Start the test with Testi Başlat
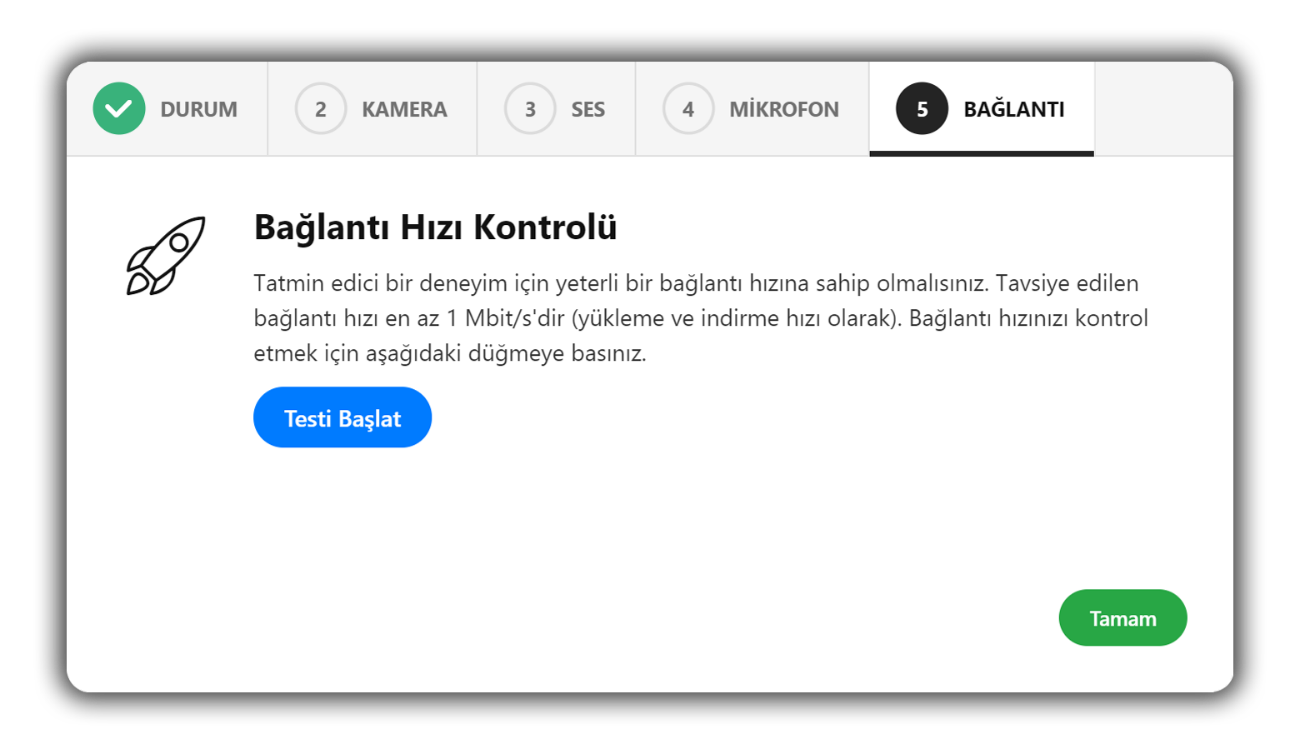This screenshot has height=754, width=1300. point(342,418)
